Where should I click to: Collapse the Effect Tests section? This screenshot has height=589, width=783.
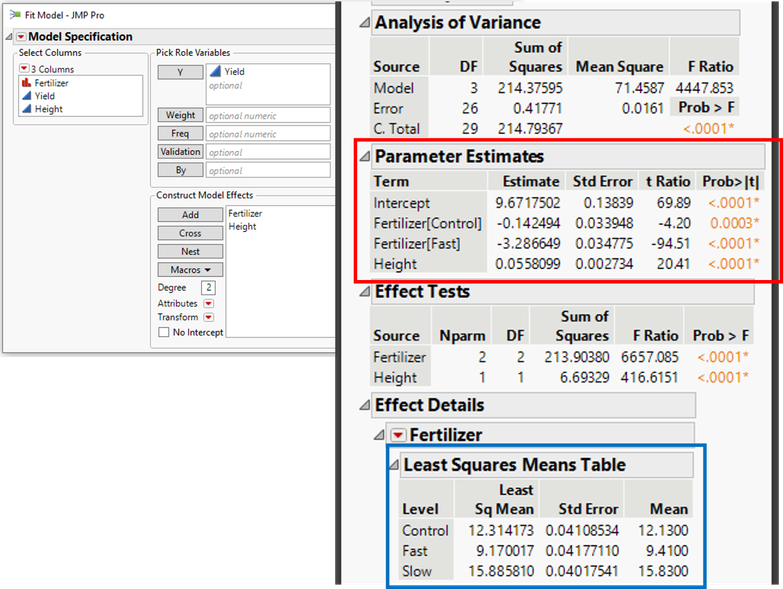pos(365,292)
